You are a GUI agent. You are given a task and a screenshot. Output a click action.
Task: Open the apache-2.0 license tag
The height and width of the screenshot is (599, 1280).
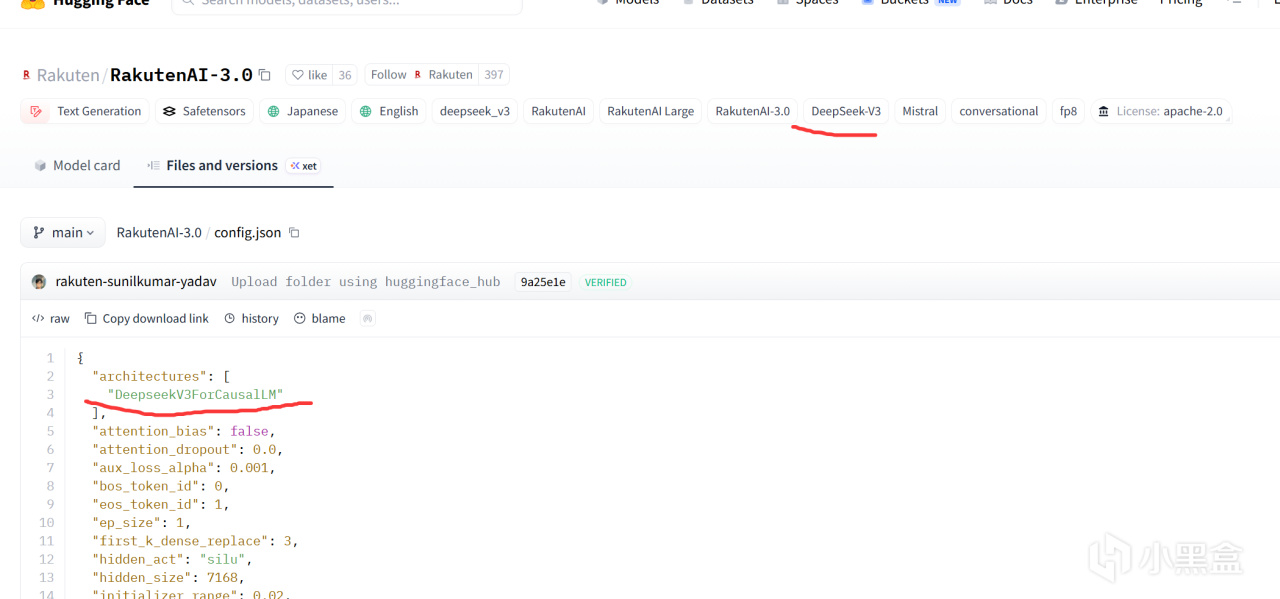1160,111
